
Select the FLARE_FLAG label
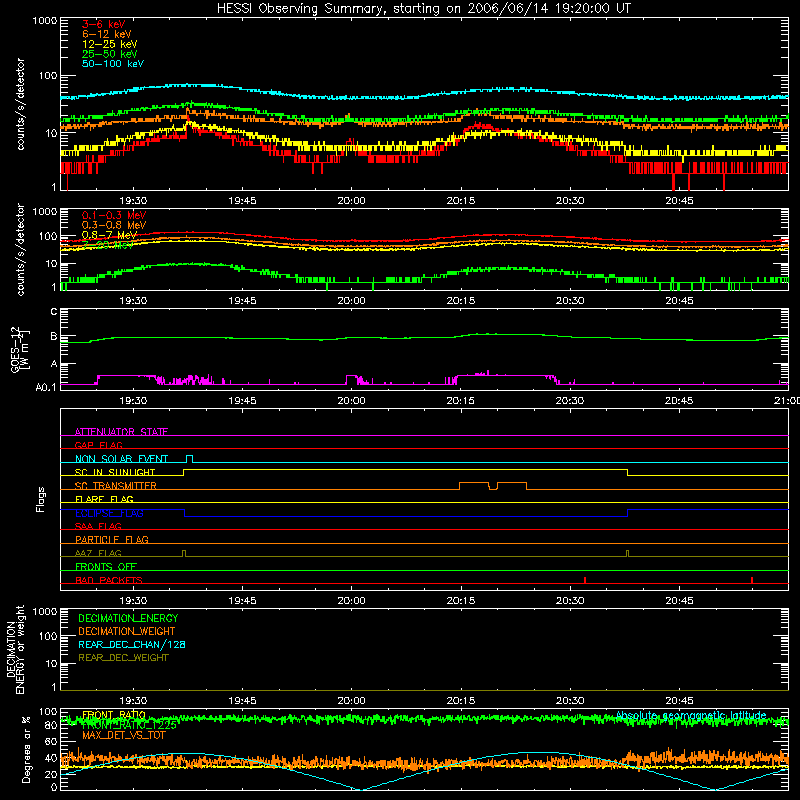point(104,499)
